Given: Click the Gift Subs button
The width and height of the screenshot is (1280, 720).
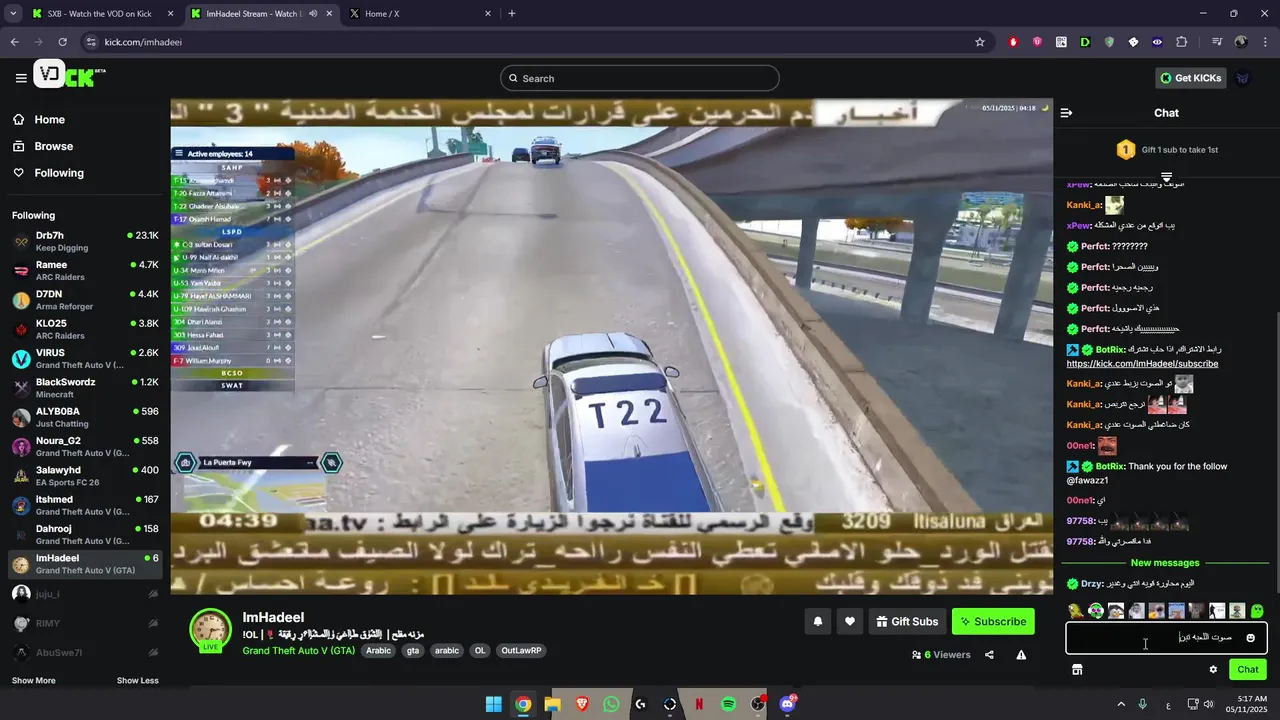Looking at the screenshot, I should (x=907, y=621).
